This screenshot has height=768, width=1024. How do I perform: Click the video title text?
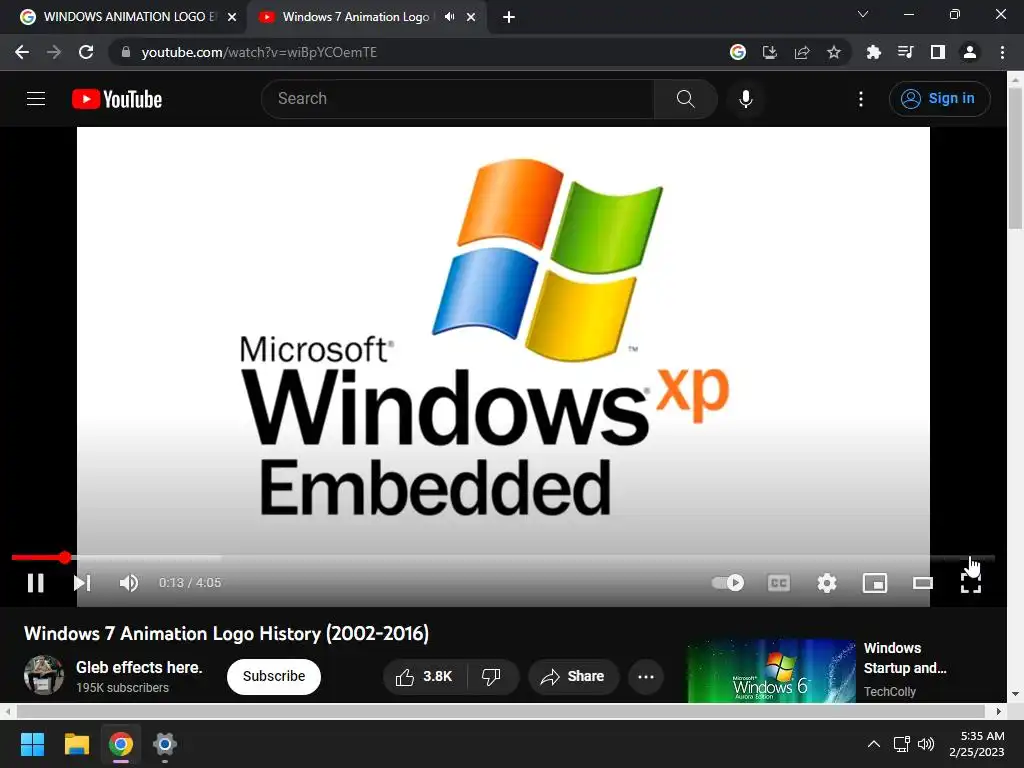click(226, 633)
